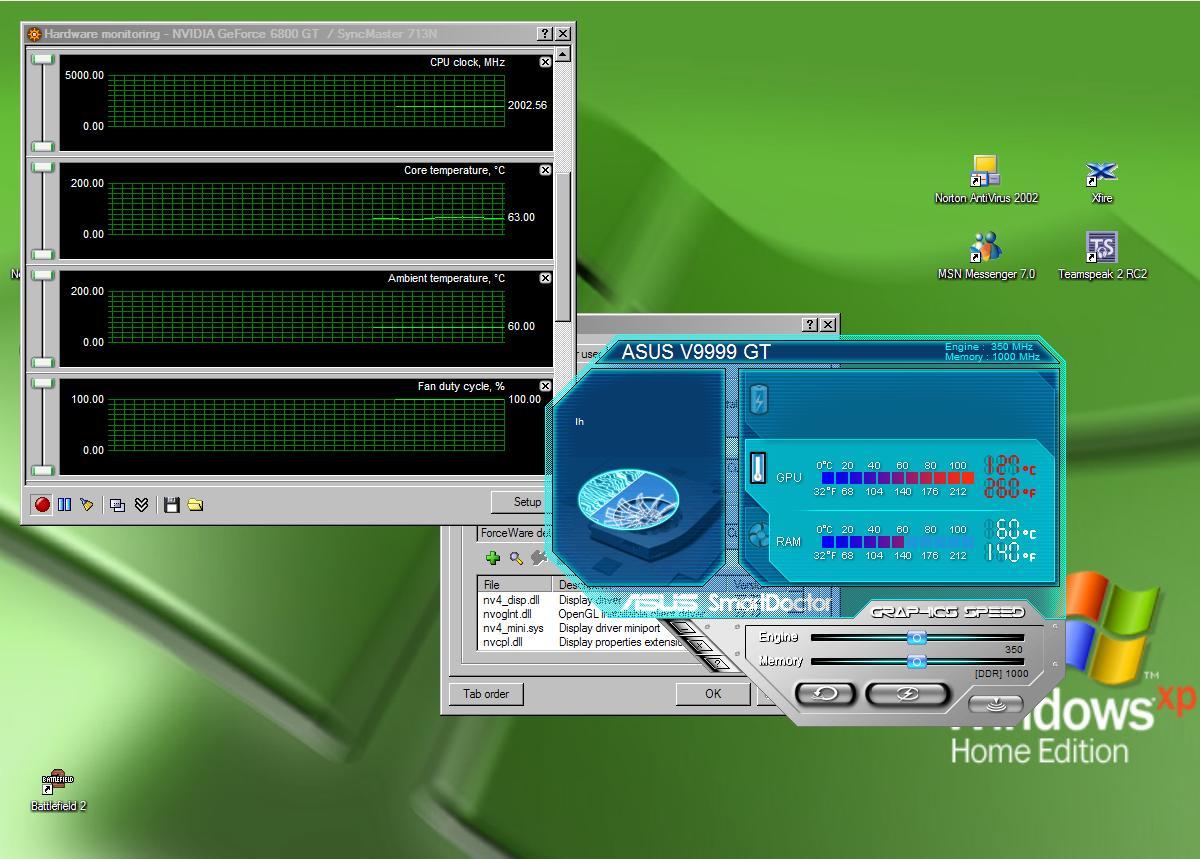The width and height of the screenshot is (1200, 859).
Task: Save monitoring log using the floppy disk icon
Action: click(172, 505)
